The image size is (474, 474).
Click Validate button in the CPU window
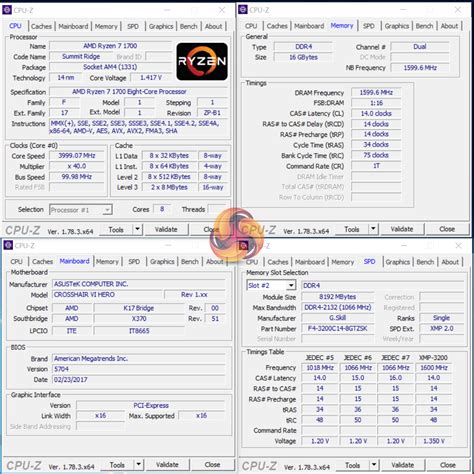coord(166,229)
